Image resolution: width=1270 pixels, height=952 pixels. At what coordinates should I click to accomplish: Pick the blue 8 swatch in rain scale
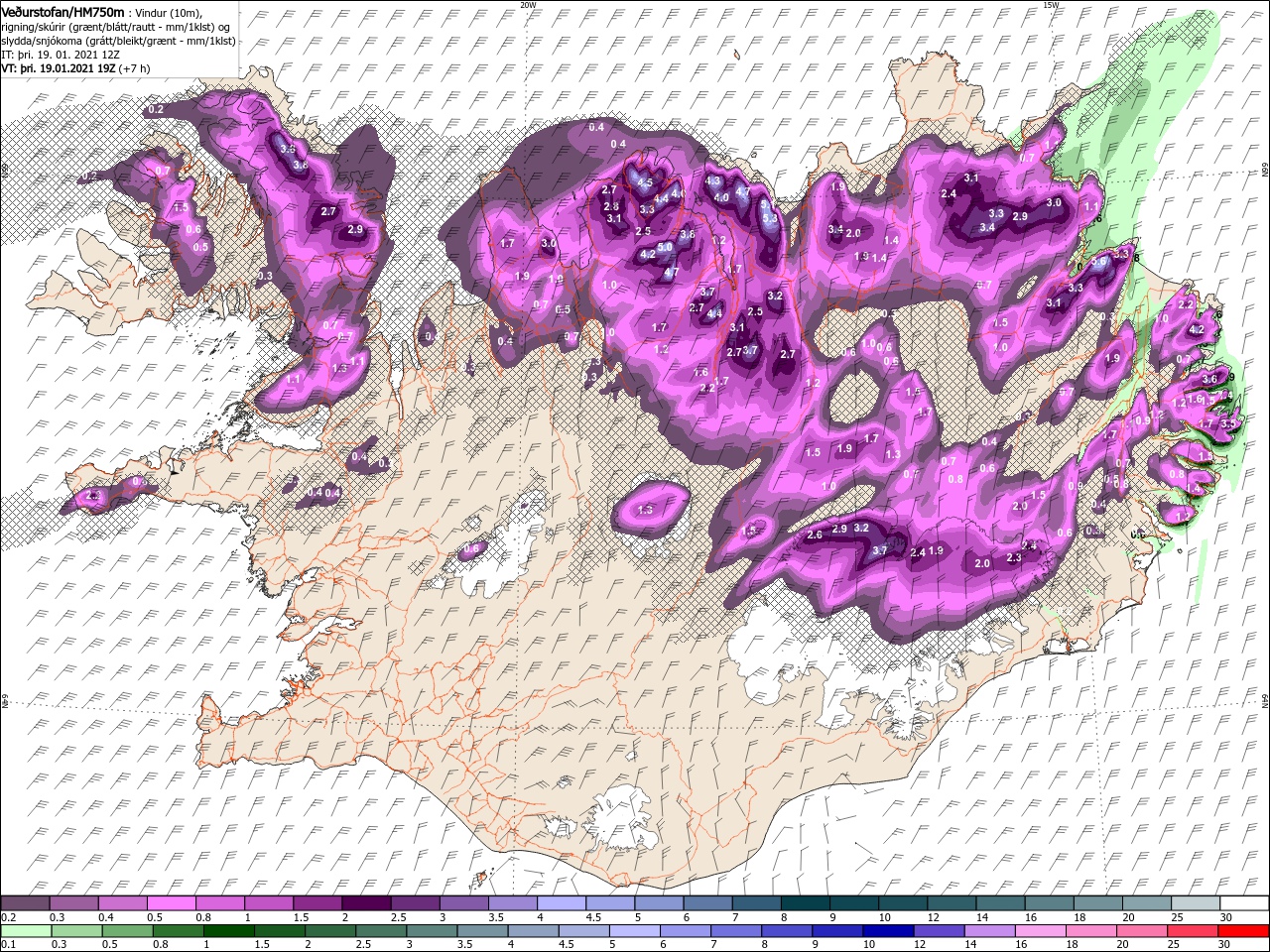788,931
